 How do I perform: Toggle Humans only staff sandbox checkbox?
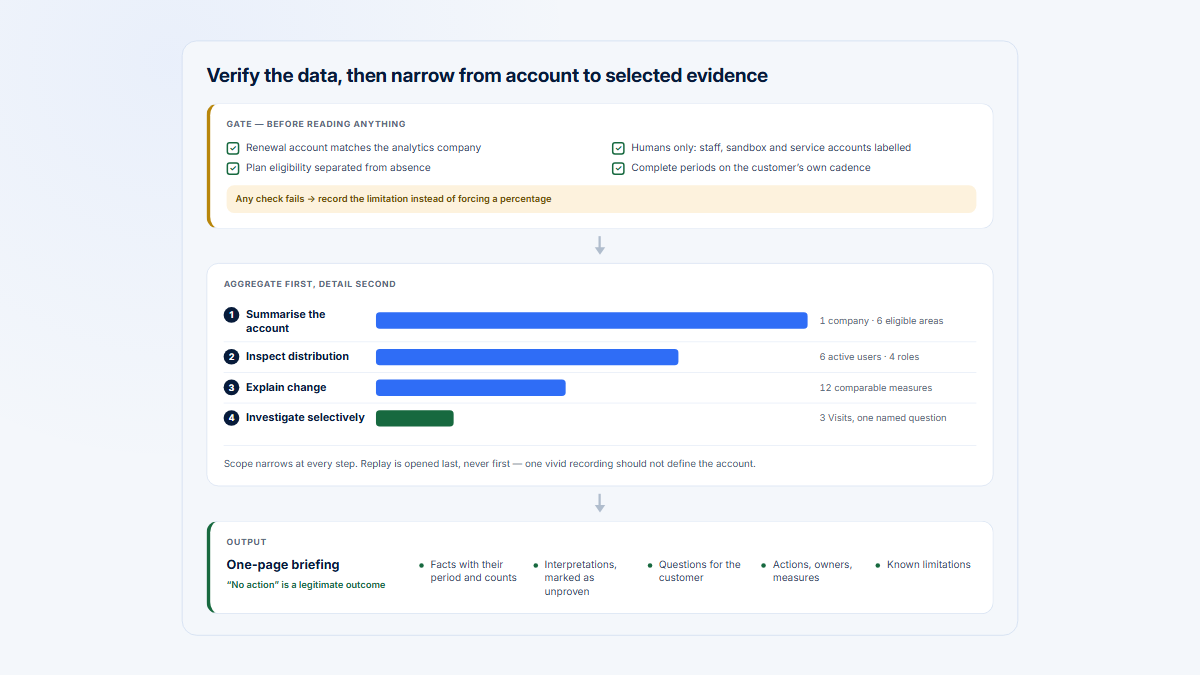pyautogui.click(x=618, y=148)
